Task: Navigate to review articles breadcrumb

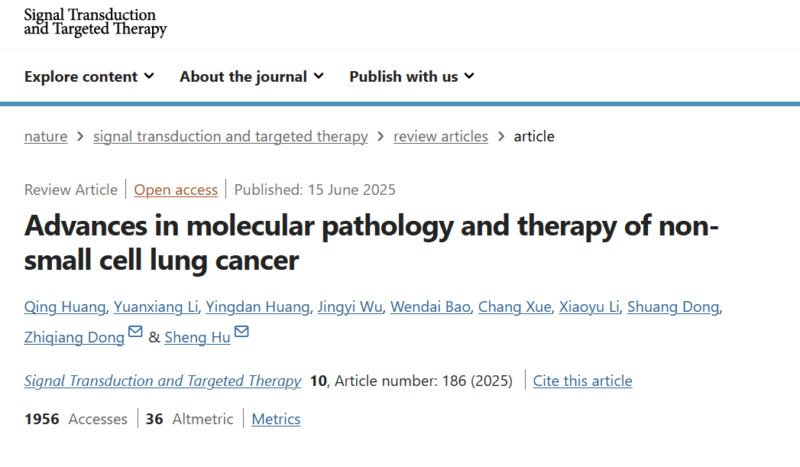Action: click(440, 136)
